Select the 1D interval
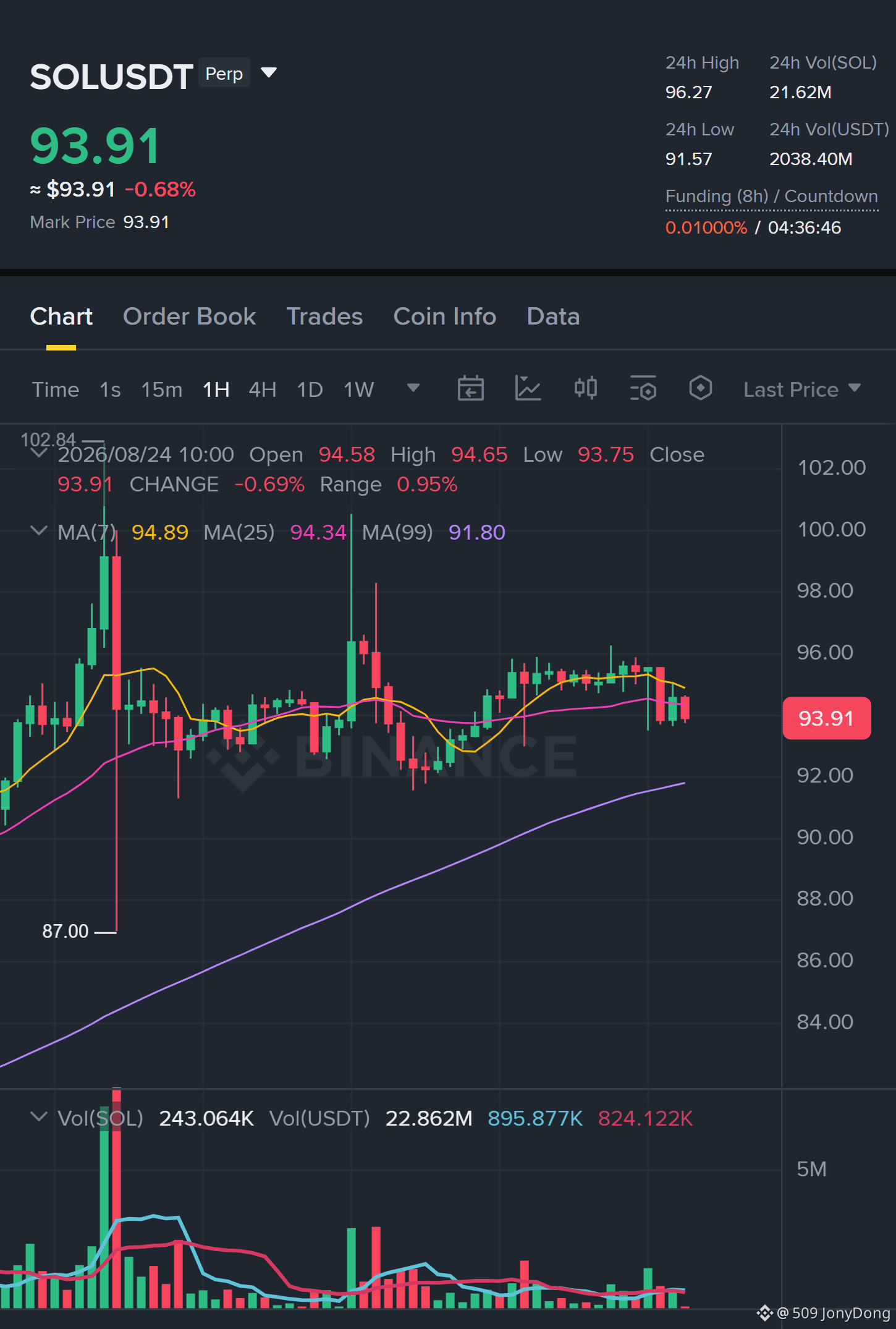The image size is (896, 1329). pos(310,389)
